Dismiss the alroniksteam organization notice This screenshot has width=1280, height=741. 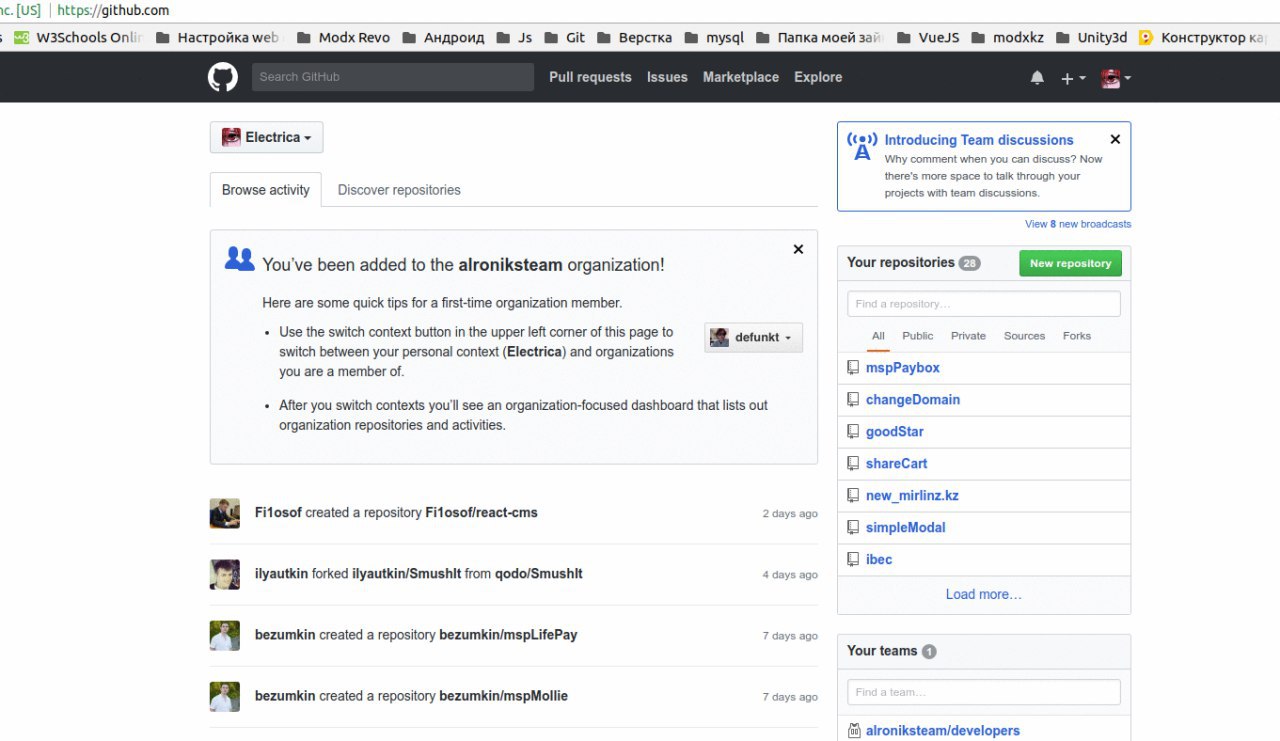(798, 249)
